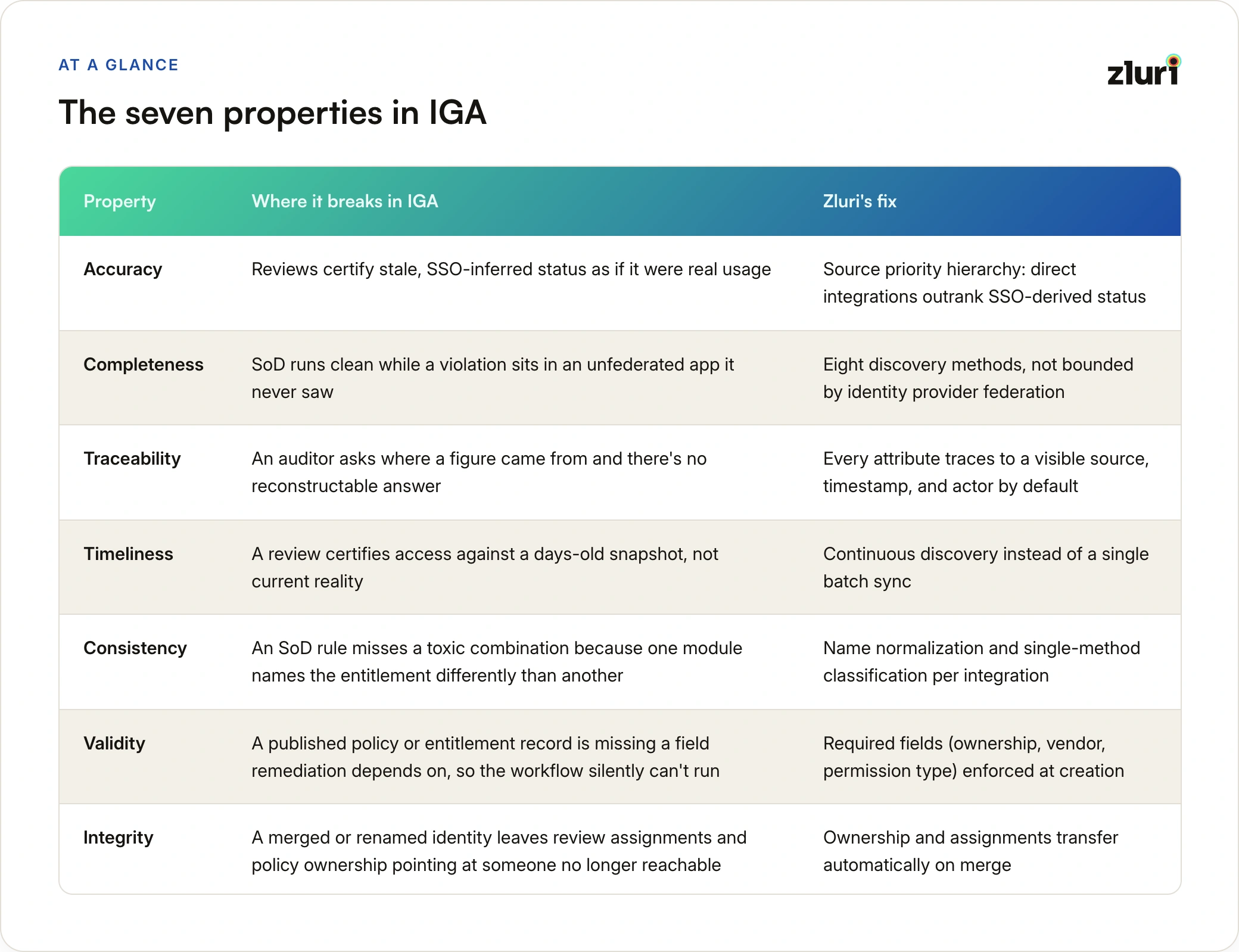The height and width of the screenshot is (952, 1239).
Task: Click 'Eight discovery methods, not bounded' text
Action: coord(978,365)
